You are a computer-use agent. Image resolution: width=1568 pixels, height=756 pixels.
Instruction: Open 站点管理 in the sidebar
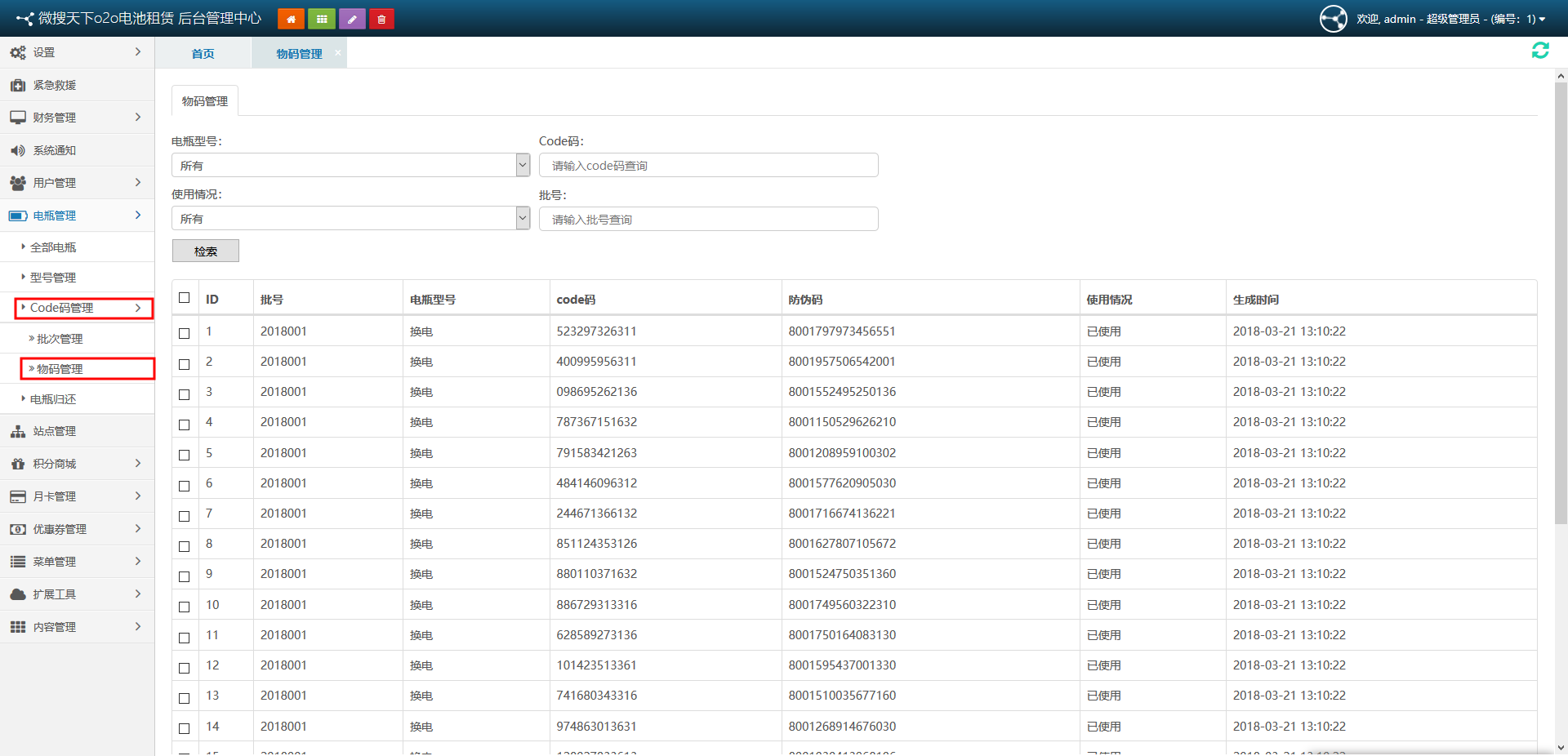pyautogui.click(x=55, y=431)
